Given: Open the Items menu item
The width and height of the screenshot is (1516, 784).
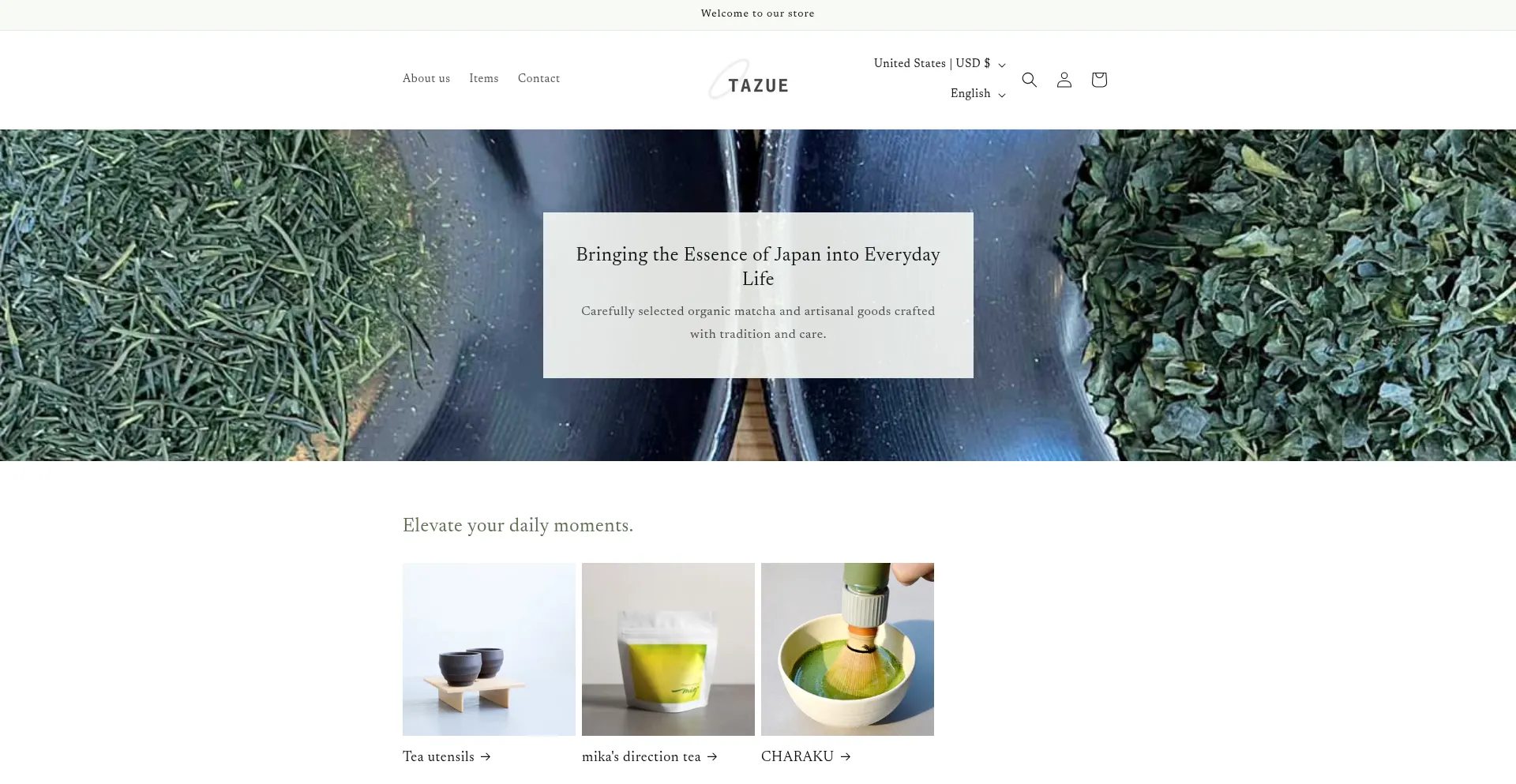Looking at the screenshot, I should click(x=483, y=78).
